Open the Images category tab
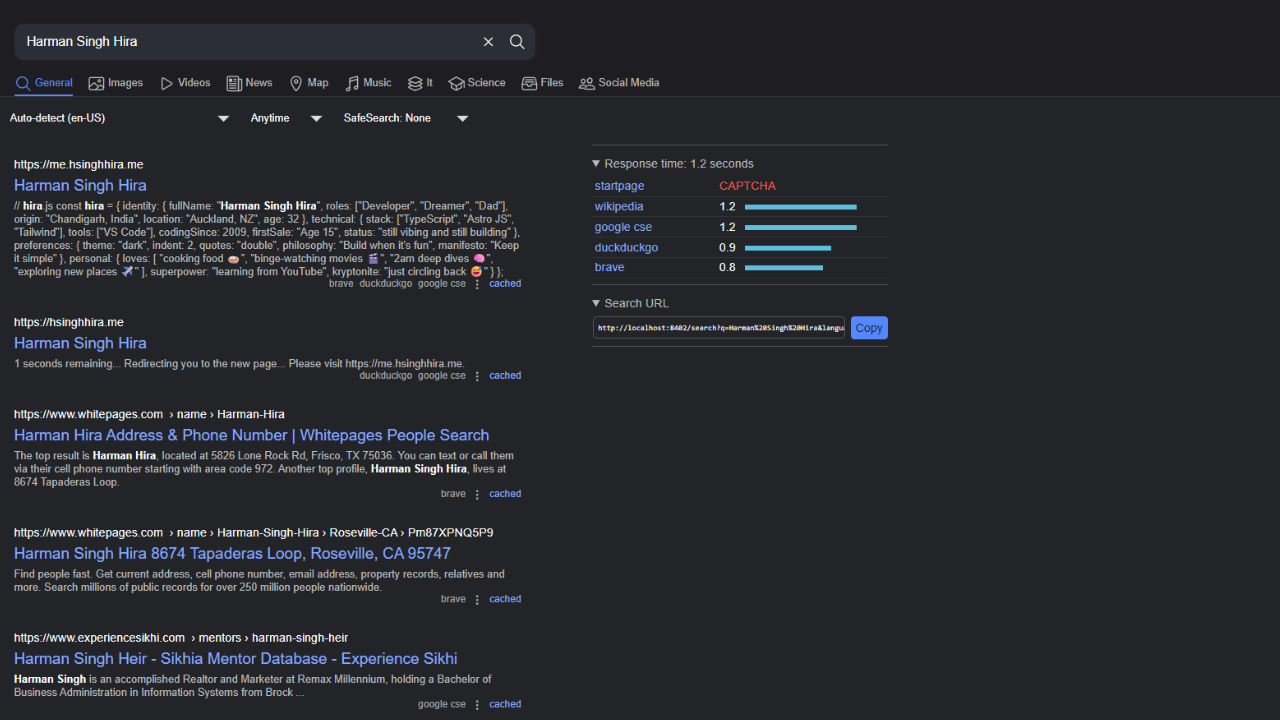The width and height of the screenshot is (1280, 720). click(116, 83)
